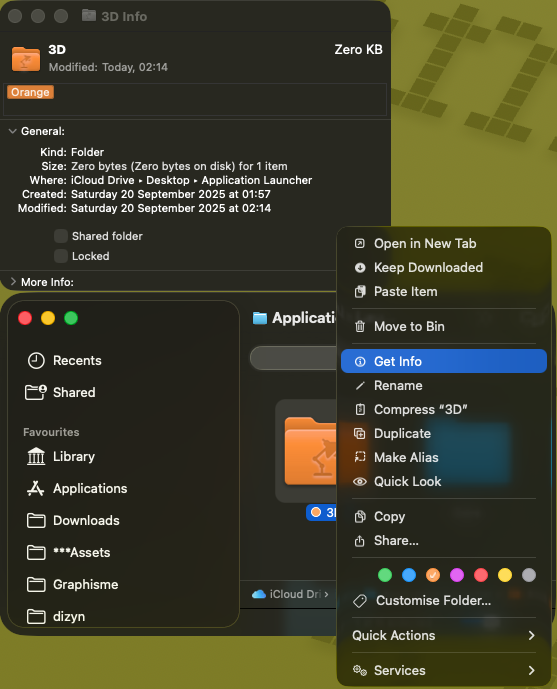Enable the Locked checkbox

pos(61,256)
